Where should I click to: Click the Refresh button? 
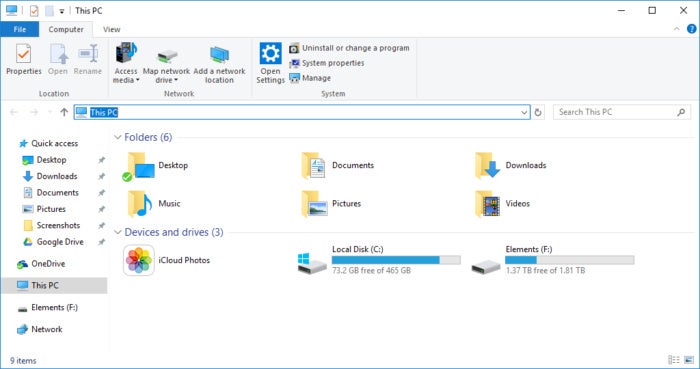pyautogui.click(x=538, y=112)
